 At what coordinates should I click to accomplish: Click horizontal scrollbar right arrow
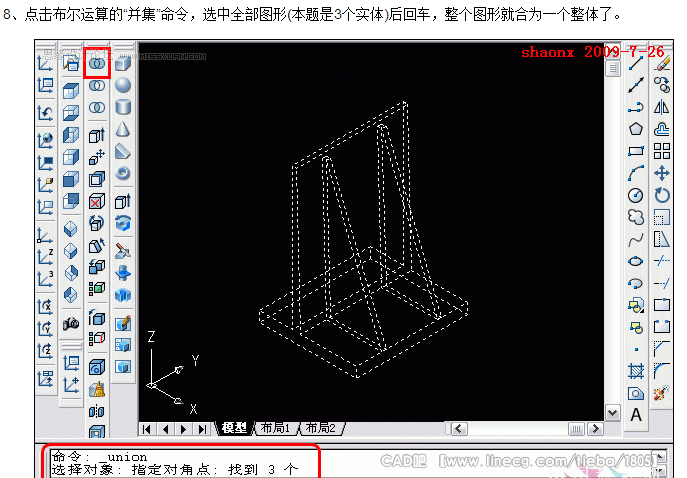[595, 428]
